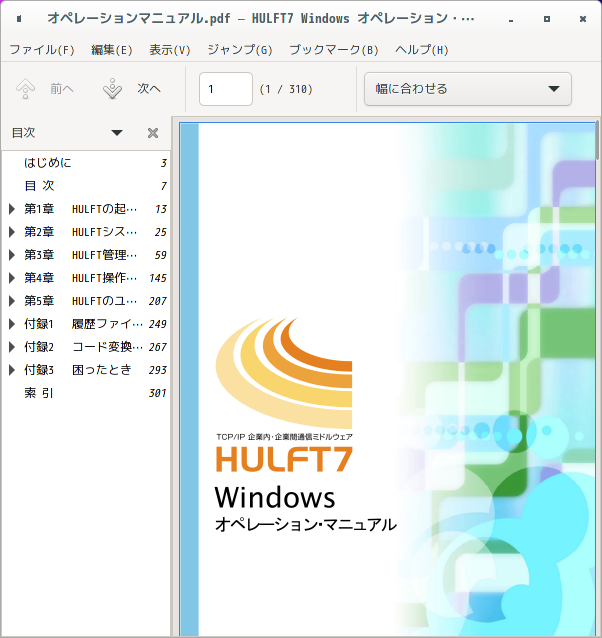Click the window menu icon in title bar
The image size is (602, 638).
point(19,19)
